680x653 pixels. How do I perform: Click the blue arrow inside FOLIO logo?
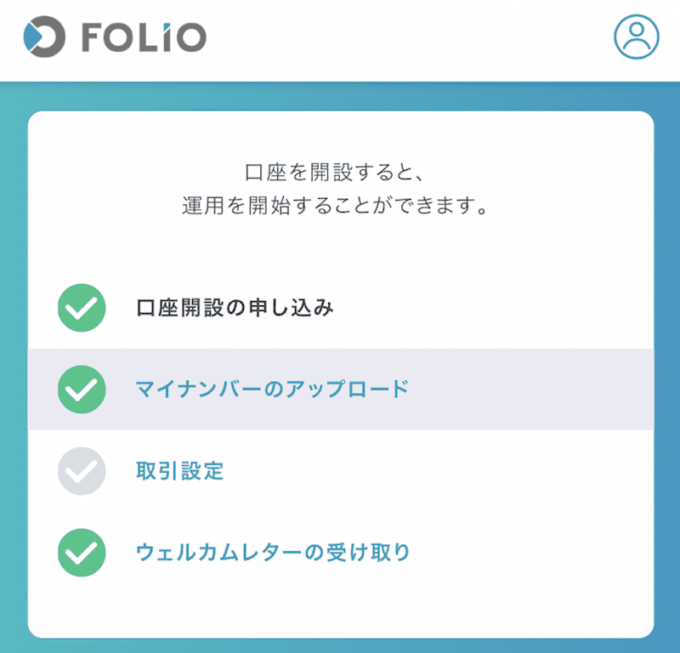33,36
